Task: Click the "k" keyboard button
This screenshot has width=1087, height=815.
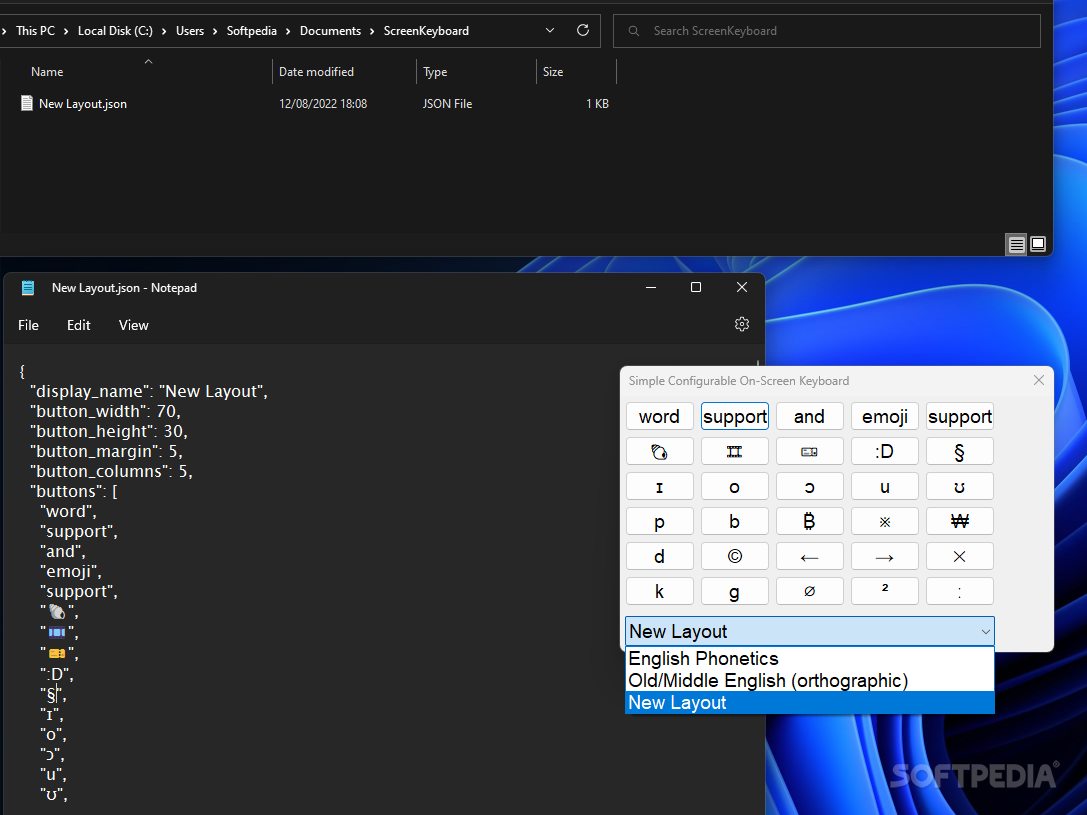Action: [x=659, y=591]
